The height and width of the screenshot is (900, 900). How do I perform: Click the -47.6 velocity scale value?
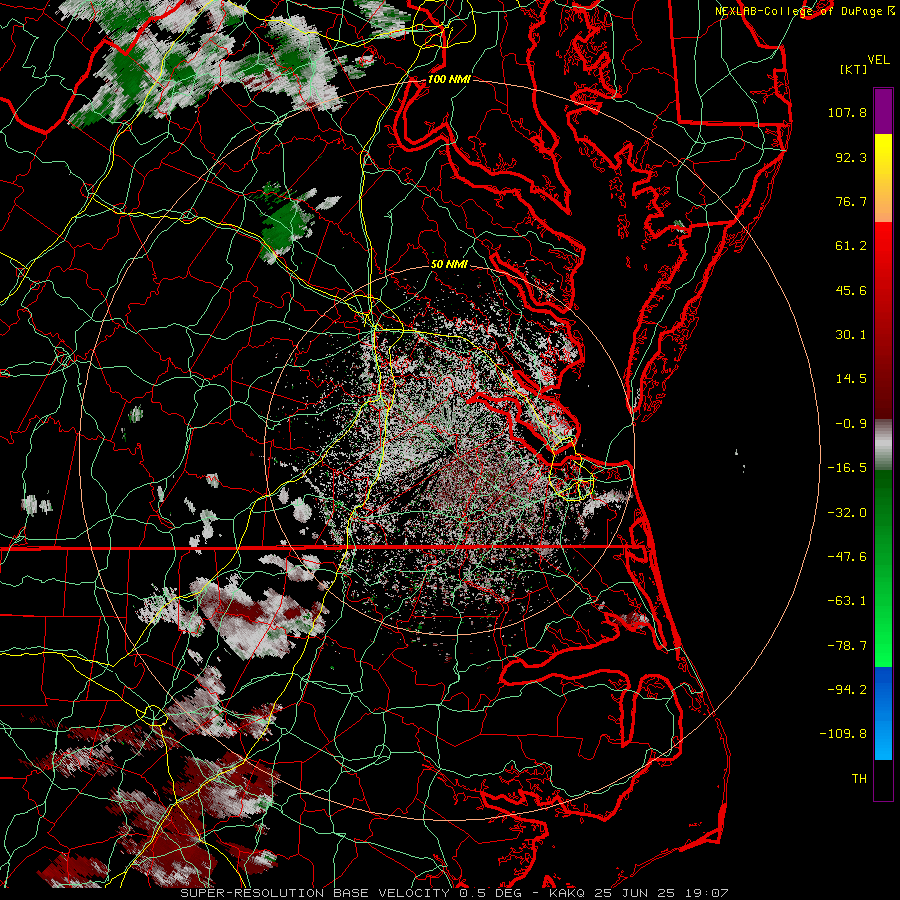(847, 557)
